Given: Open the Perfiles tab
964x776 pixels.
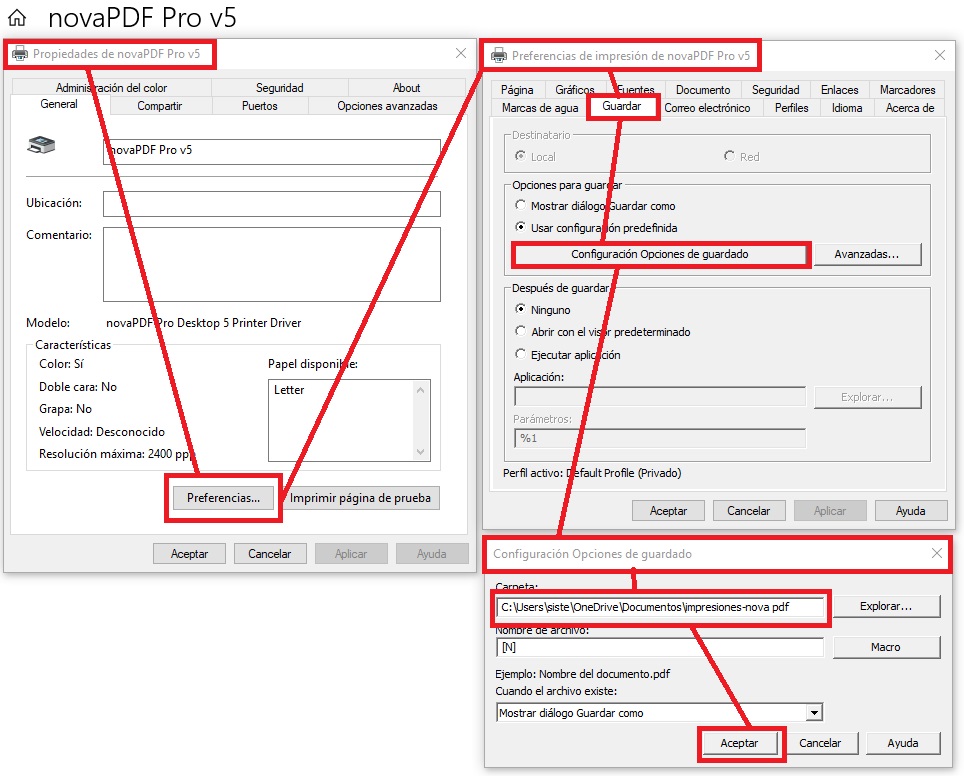Looking at the screenshot, I should coord(792,108).
